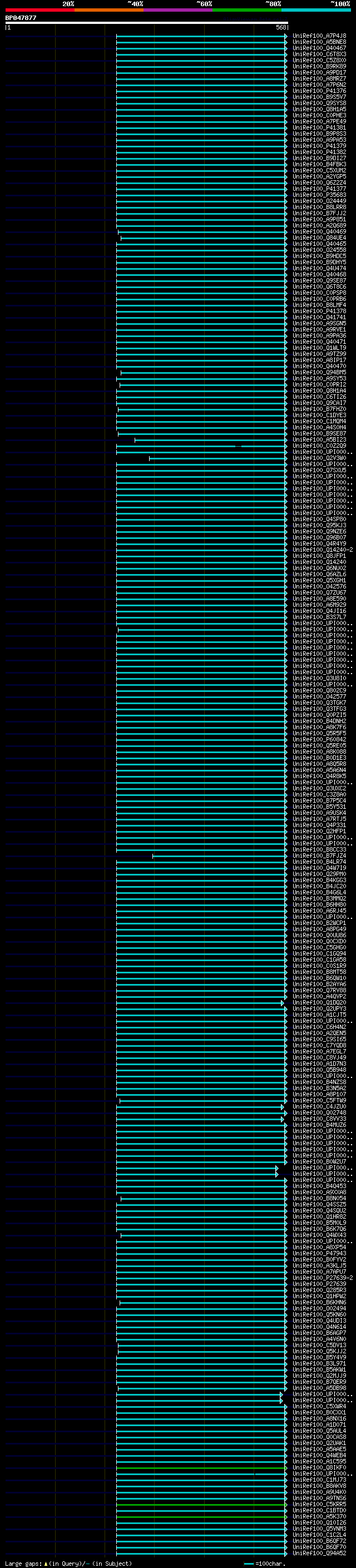The width and height of the screenshot is (356, 1568).
Task: Open hit UniRef100_A7P4J8
Action: click(319, 36)
